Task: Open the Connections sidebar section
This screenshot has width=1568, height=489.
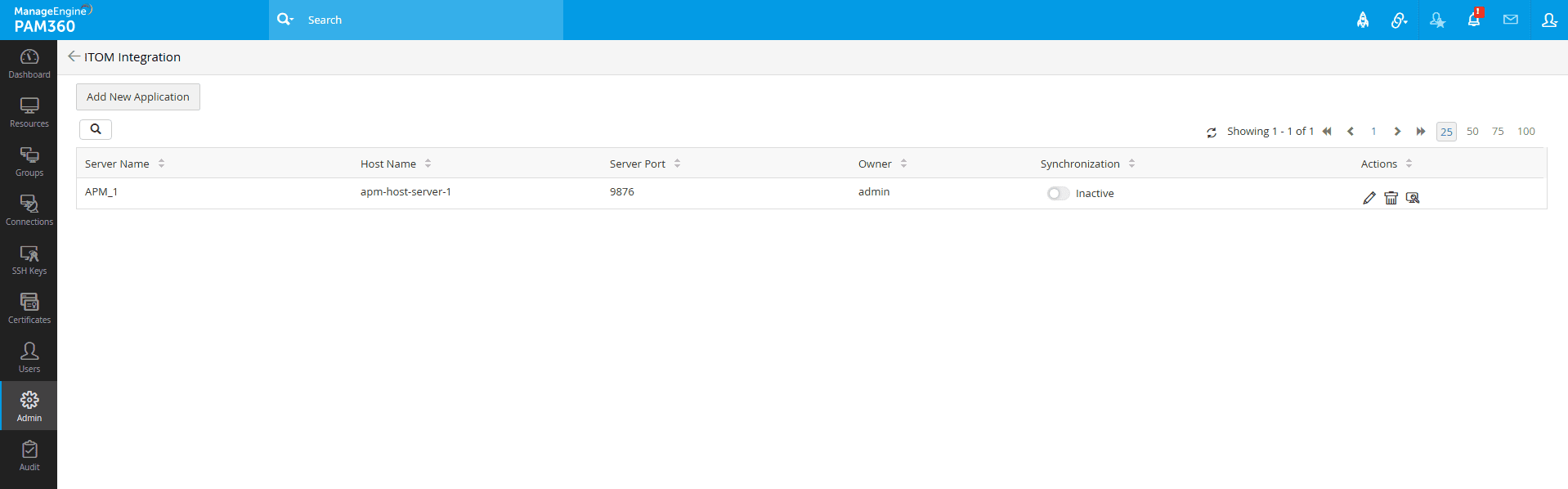Action: [29, 211]
